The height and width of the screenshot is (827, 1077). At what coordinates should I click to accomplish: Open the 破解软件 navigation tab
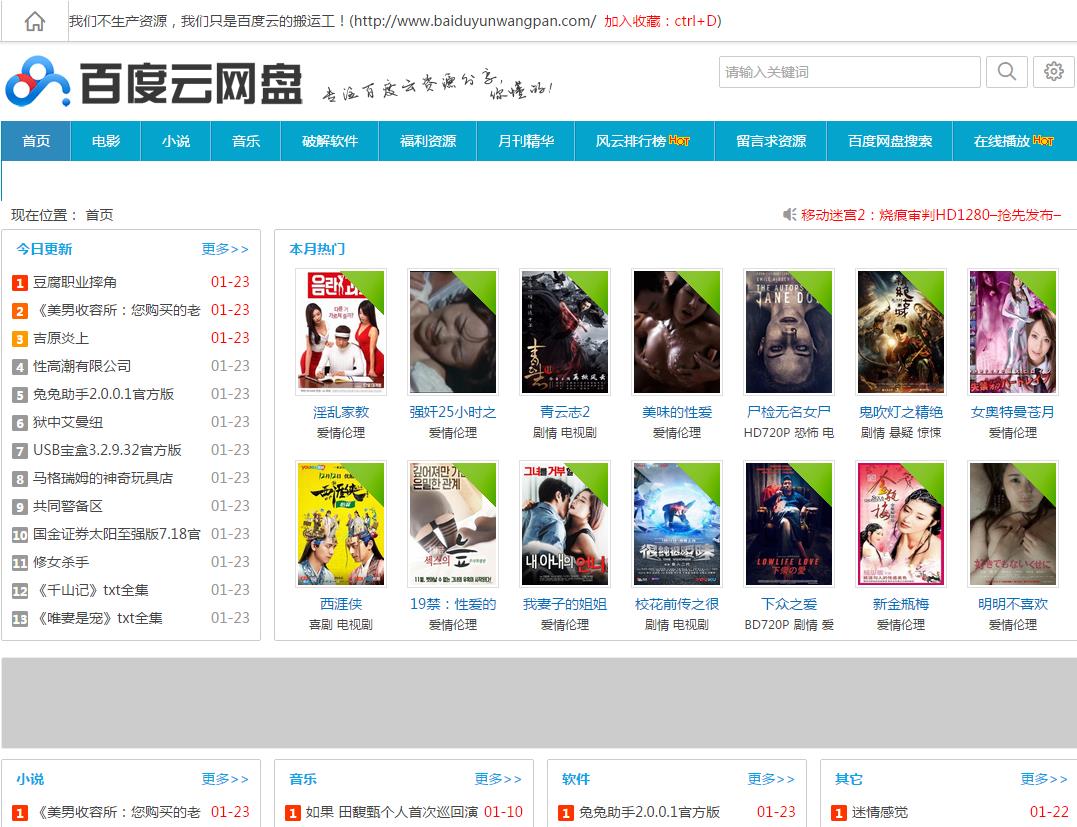330,141
